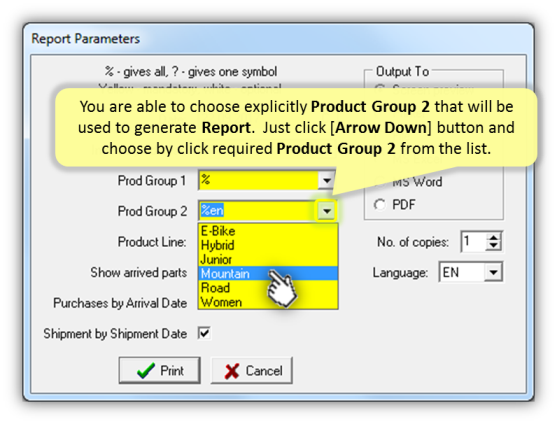
Task: Toggle Shipment by Shipment Date checkbox
Action: click(204, 333)
